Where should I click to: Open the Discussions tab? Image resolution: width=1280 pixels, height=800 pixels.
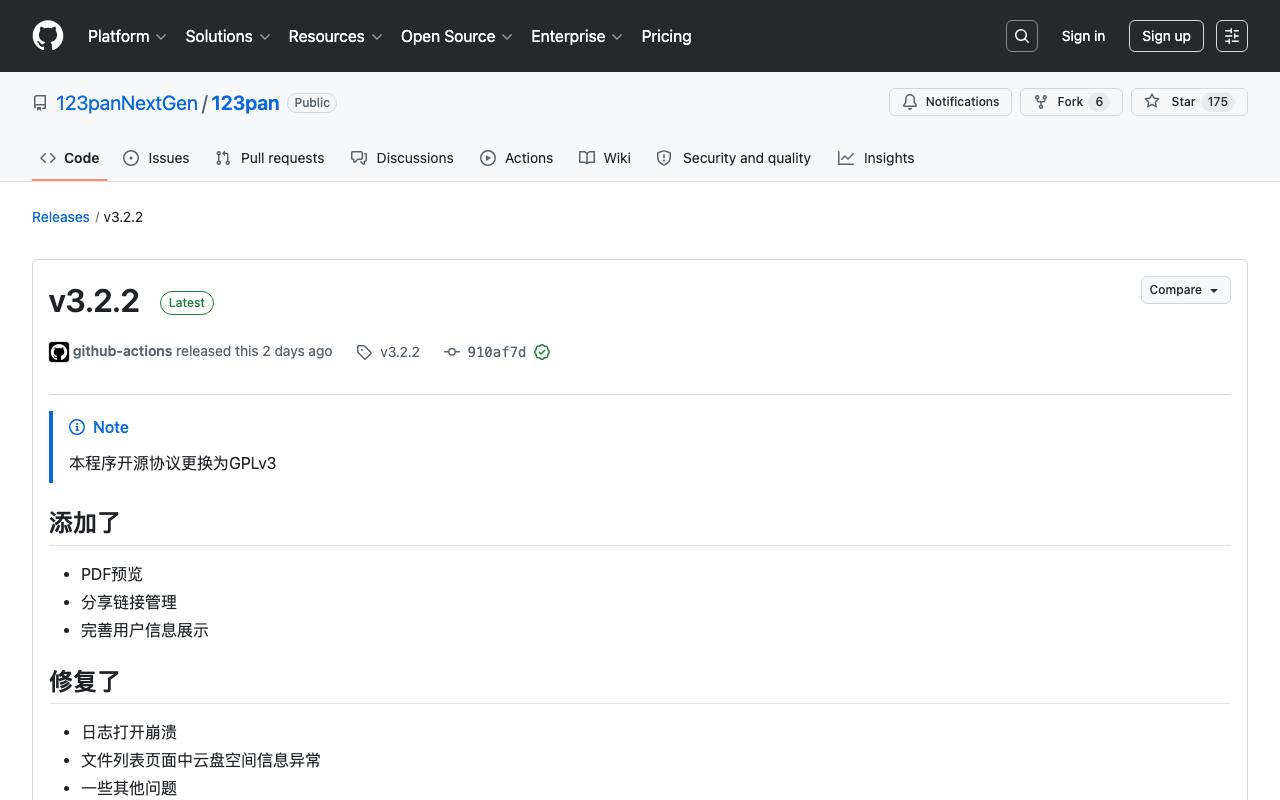tap(402, 158)
